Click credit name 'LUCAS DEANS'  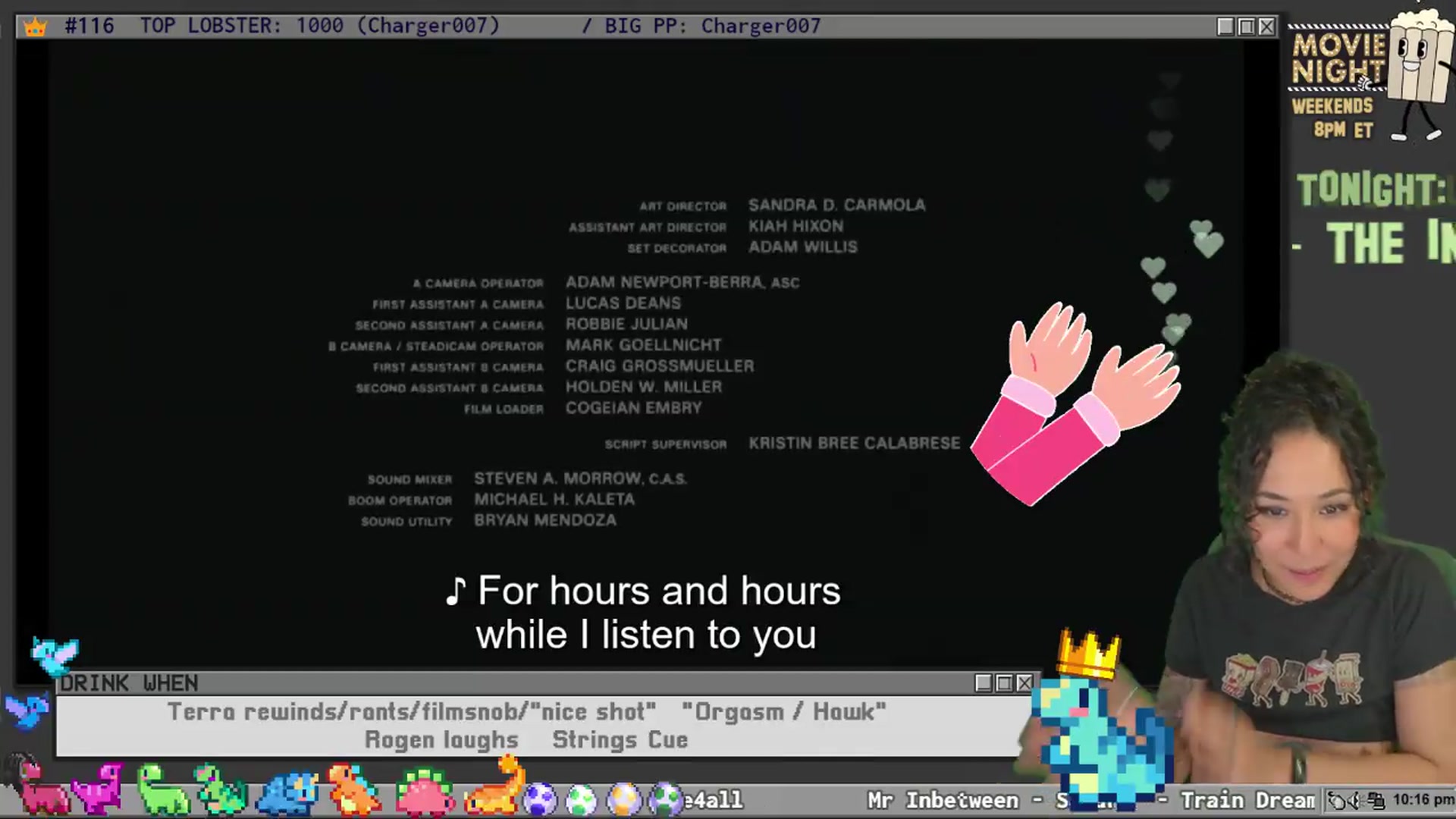[623, 303]
